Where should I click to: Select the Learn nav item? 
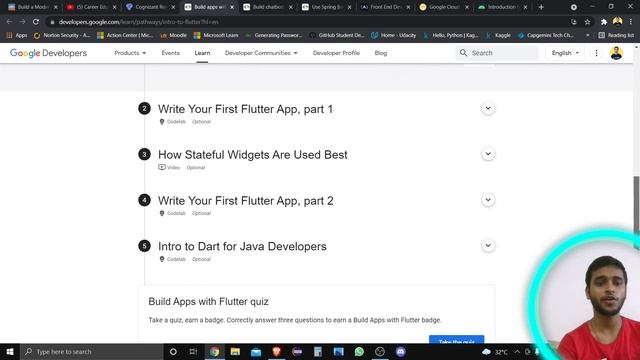202,53
